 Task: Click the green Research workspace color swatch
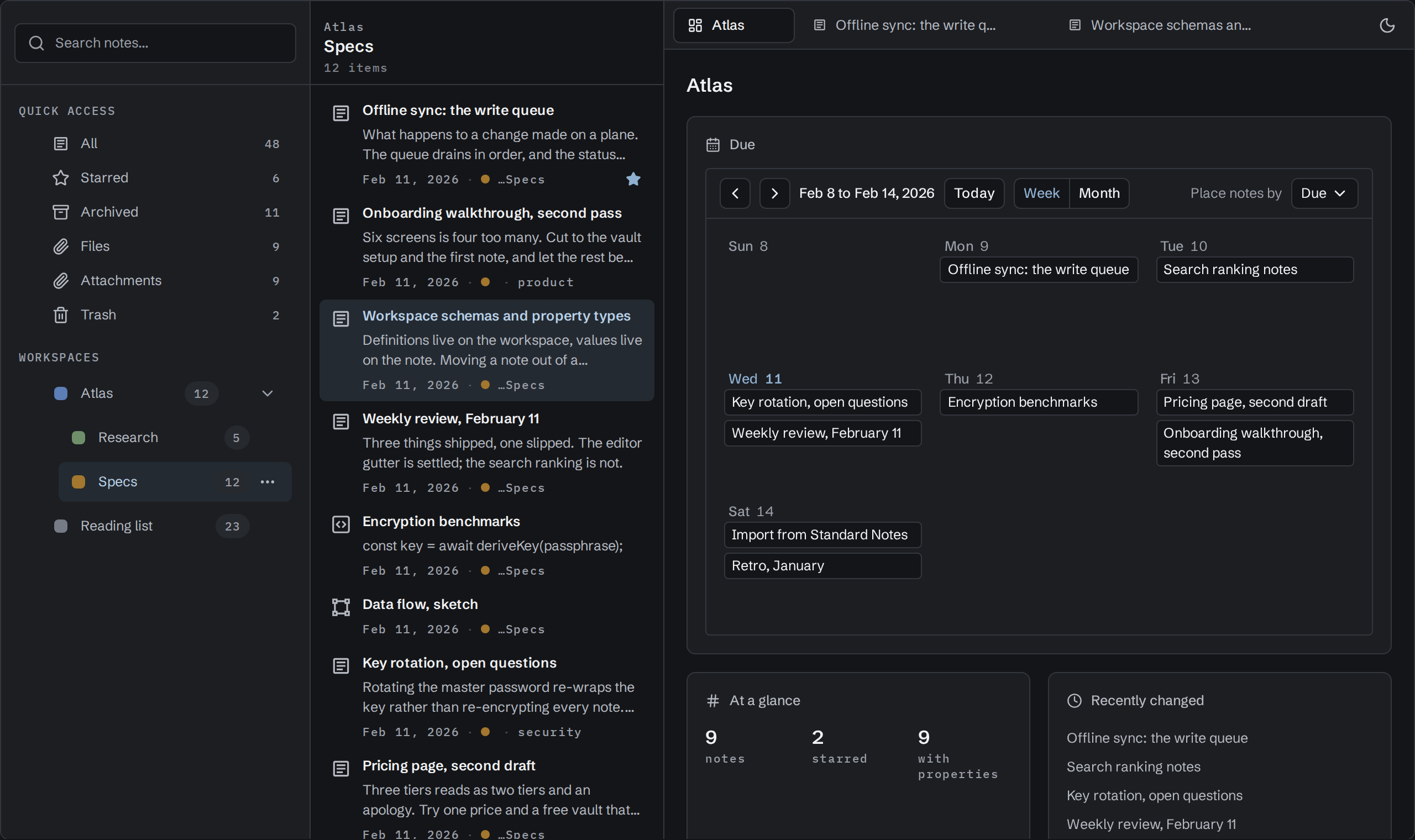78,438
